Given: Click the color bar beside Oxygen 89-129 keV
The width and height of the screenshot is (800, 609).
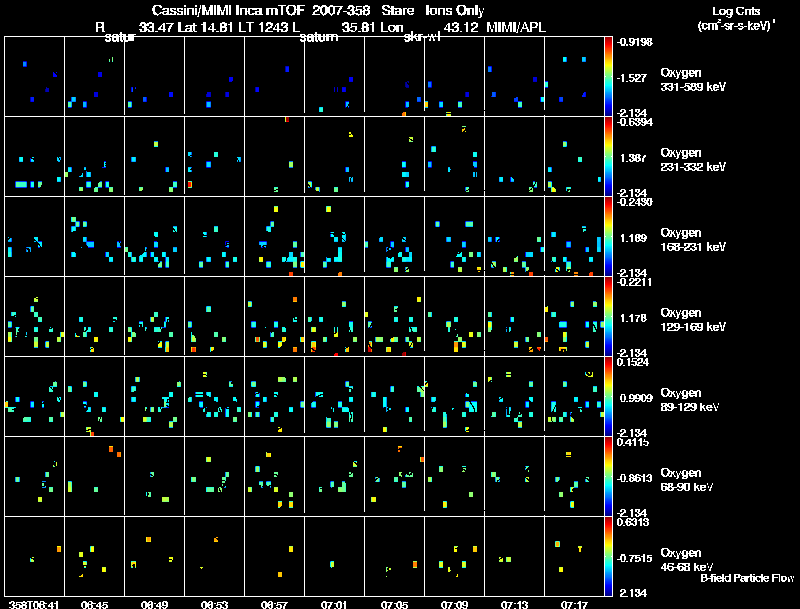Looking at the screenshot, I should [608, 396].
